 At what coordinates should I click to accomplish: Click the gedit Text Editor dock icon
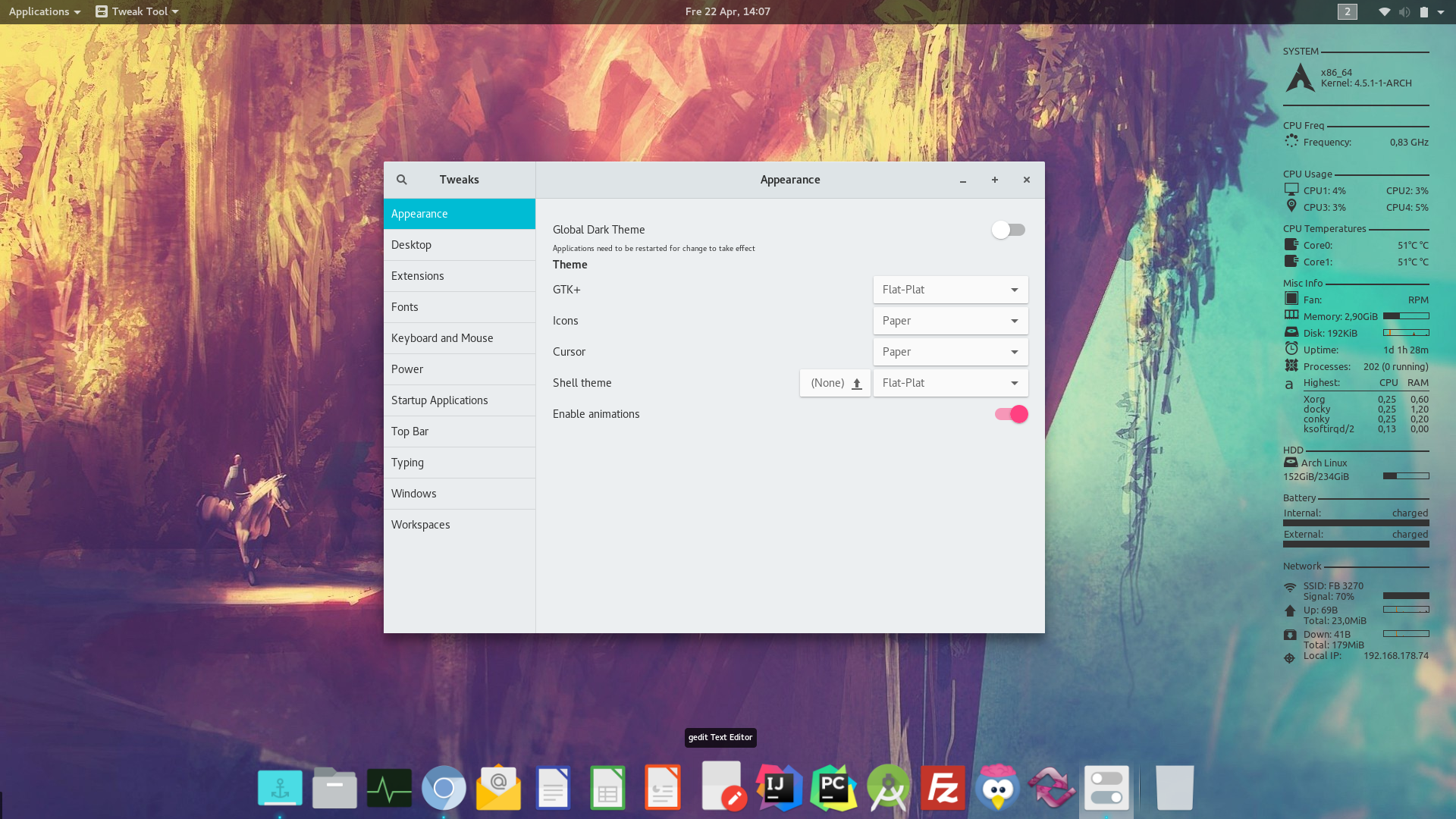pyautogui.click(x=723, y=788)
